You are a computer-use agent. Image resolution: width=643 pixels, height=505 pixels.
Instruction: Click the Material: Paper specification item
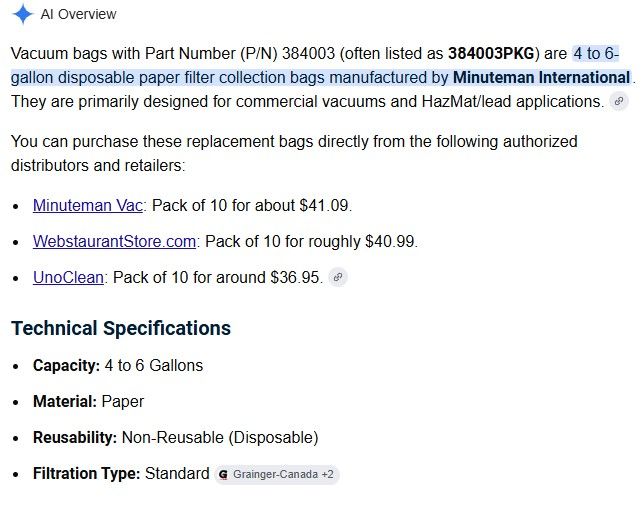coord(88,401)
